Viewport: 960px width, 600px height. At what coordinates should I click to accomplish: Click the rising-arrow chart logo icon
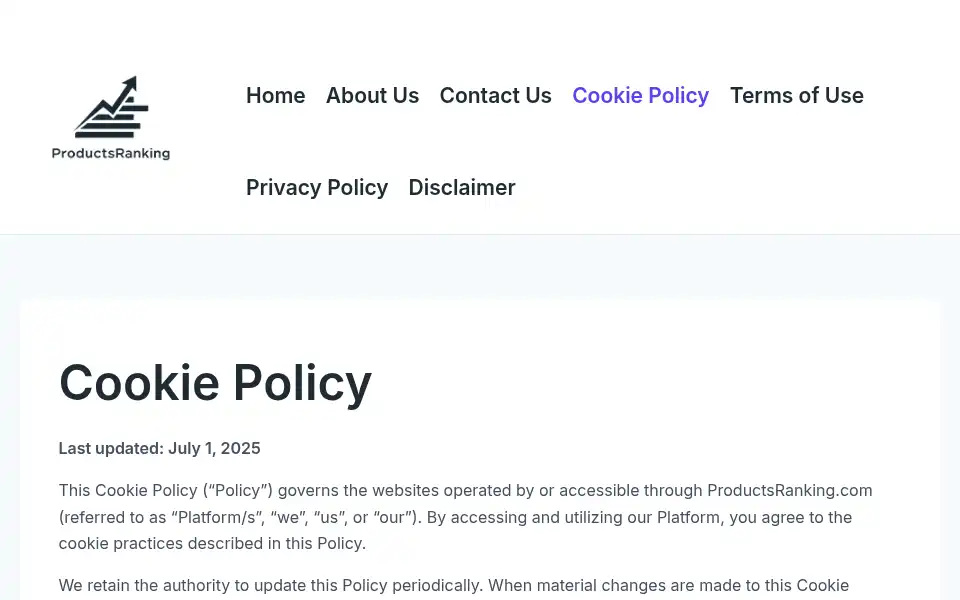click(111, 107)
